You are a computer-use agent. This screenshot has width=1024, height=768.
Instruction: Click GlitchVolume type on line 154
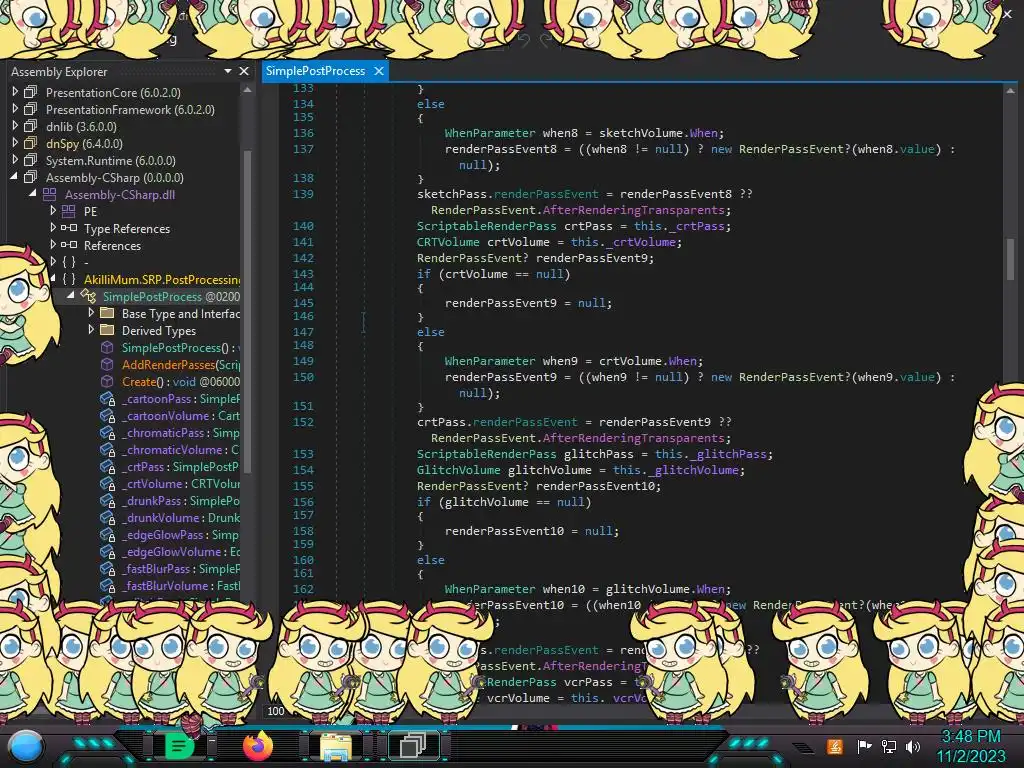[458, 470]
